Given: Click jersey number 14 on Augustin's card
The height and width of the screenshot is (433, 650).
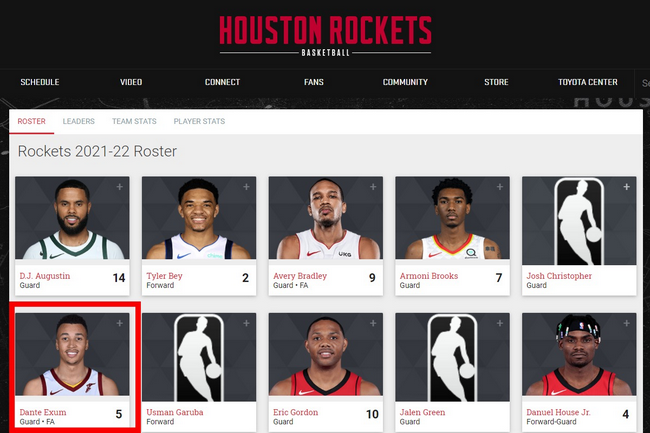Looking at the screenshot, I should [x=119, y=278].
